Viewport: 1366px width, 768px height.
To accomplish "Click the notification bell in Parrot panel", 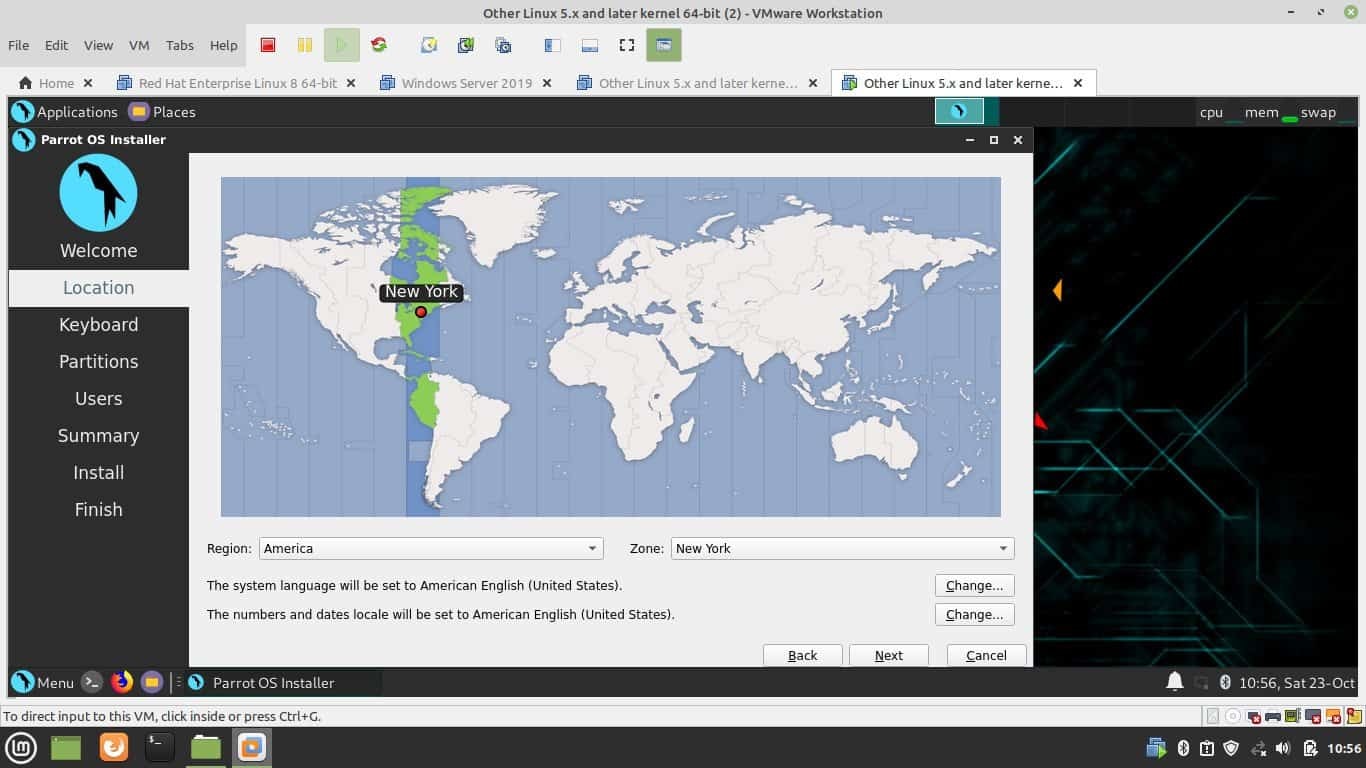I will pyautogui.click(x=1175, y=682).
